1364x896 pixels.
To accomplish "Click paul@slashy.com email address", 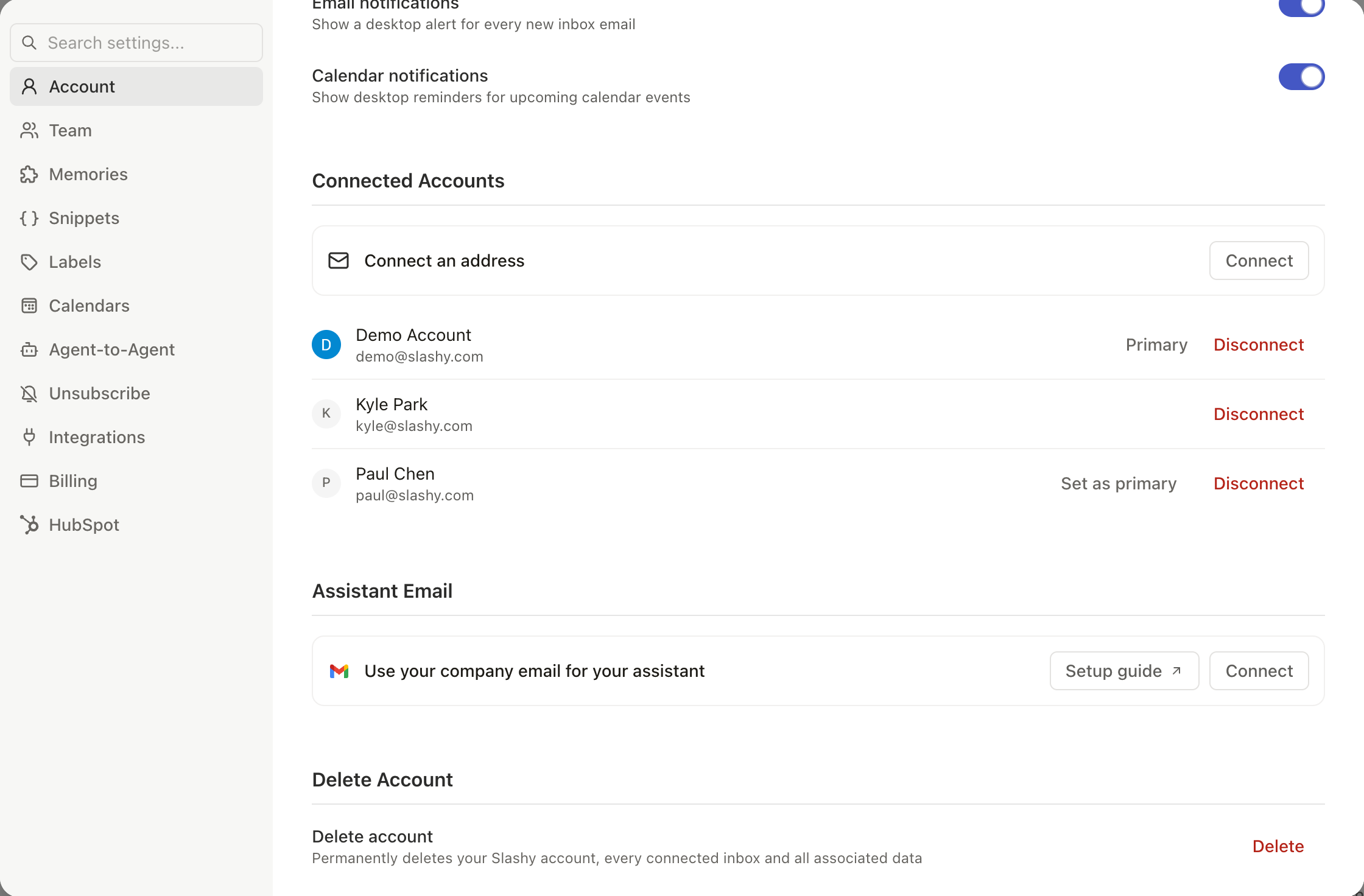I will pos(415,495).
